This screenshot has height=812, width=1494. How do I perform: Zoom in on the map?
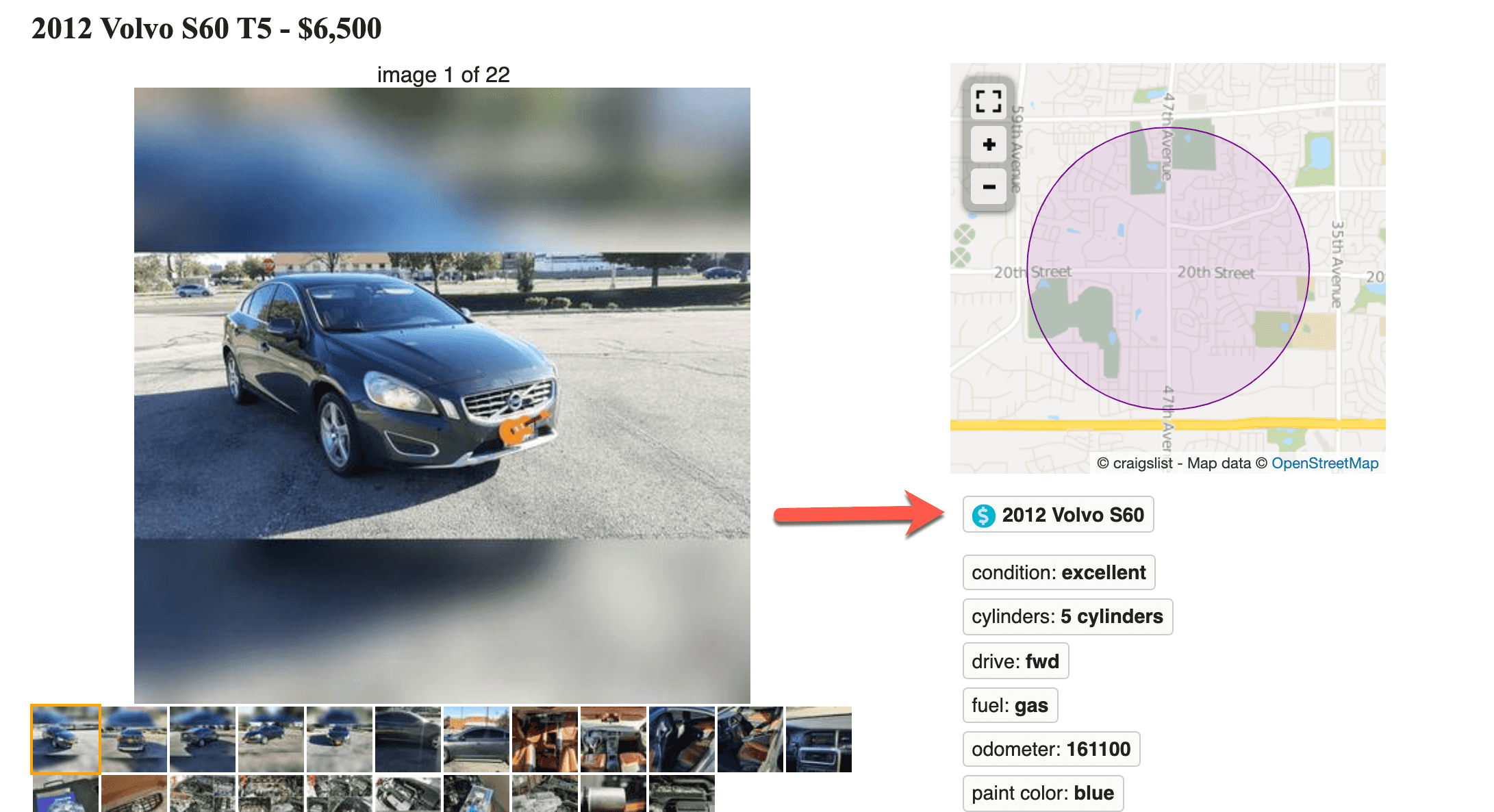(x=989, y=144)
